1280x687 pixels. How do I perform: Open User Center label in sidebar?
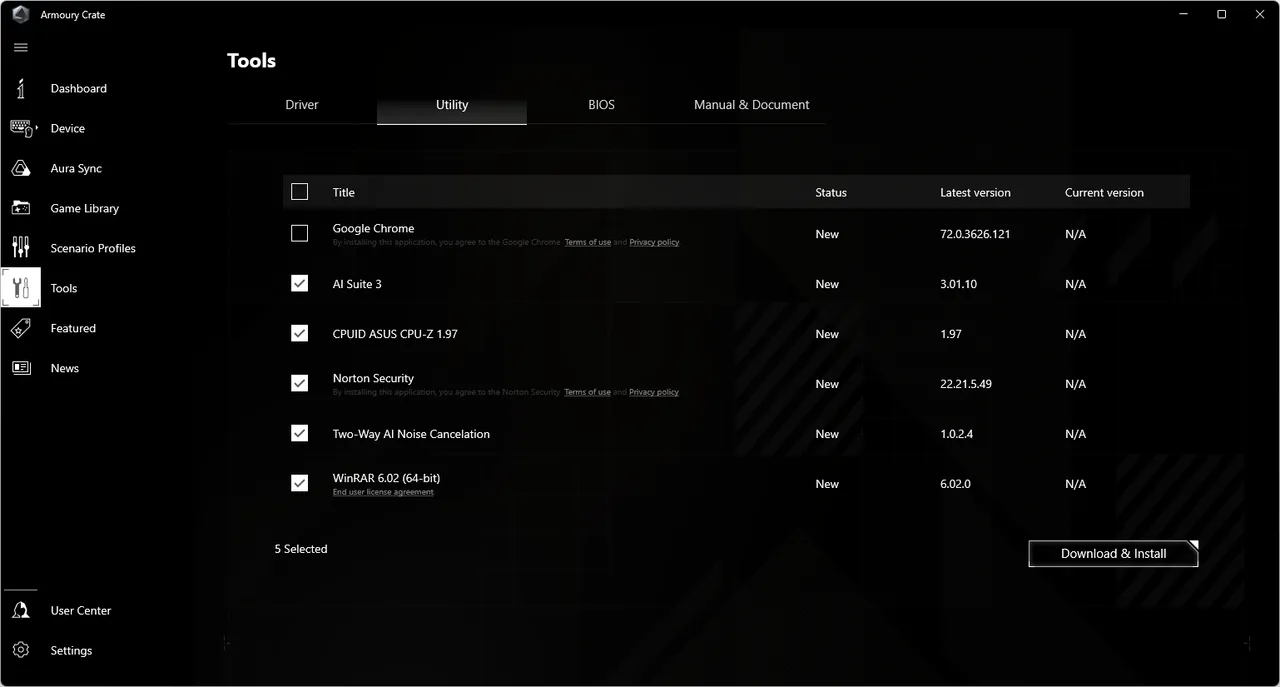tap(81, 610)
